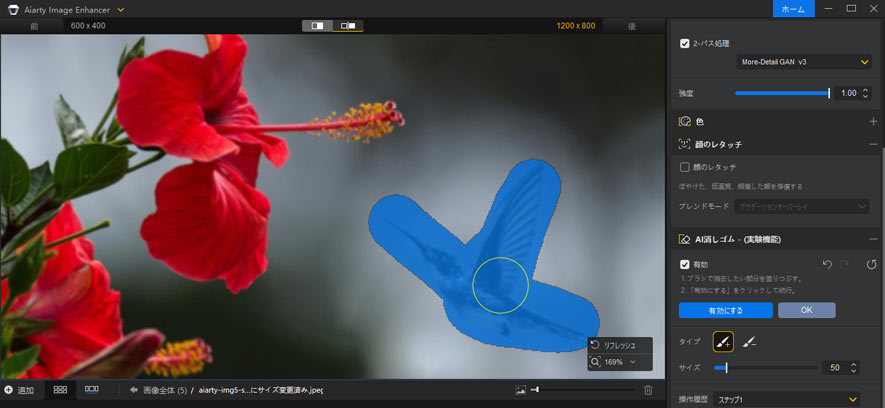
Task: Switch to filmstrip thumbnail view
Action: pyautogui.click(x=91, y=389)
